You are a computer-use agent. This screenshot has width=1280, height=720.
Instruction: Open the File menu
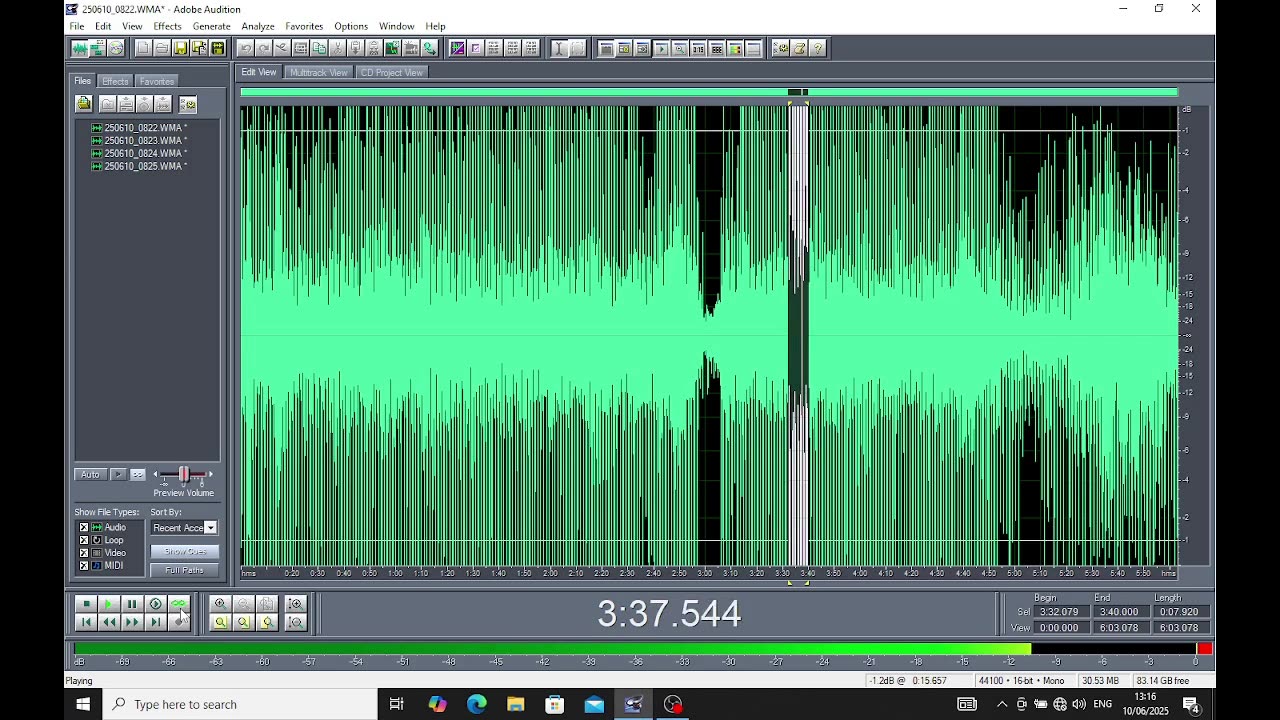point(77,26)
